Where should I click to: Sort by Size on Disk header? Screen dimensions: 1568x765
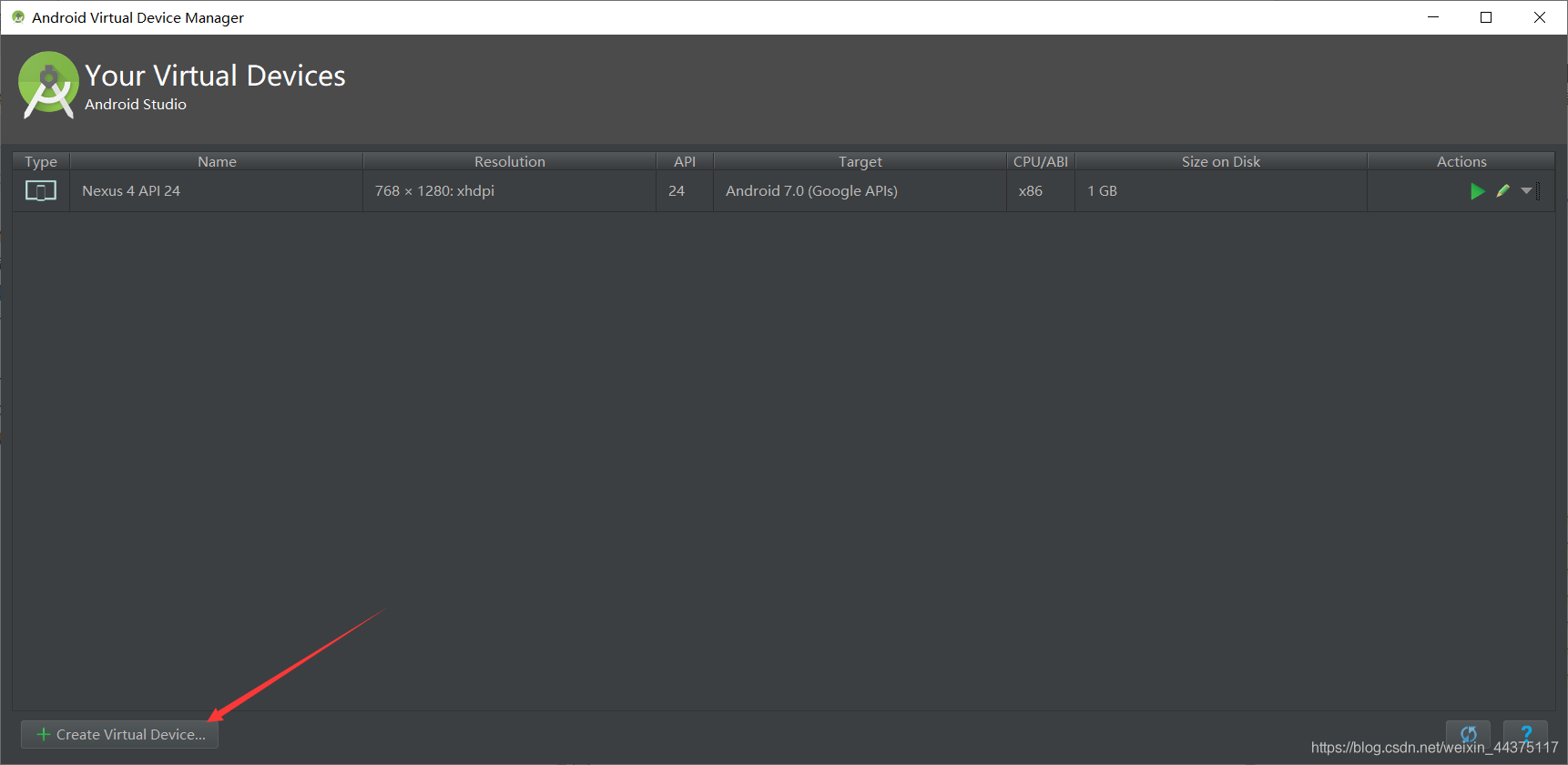(x=1221, y=161)
